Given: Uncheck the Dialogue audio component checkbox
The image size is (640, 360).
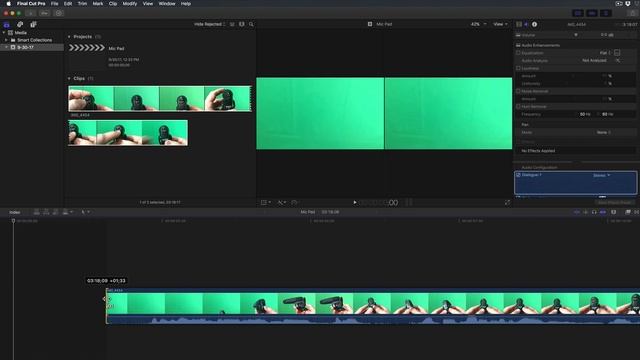Looking at the screenshot, I should [518, 175].
